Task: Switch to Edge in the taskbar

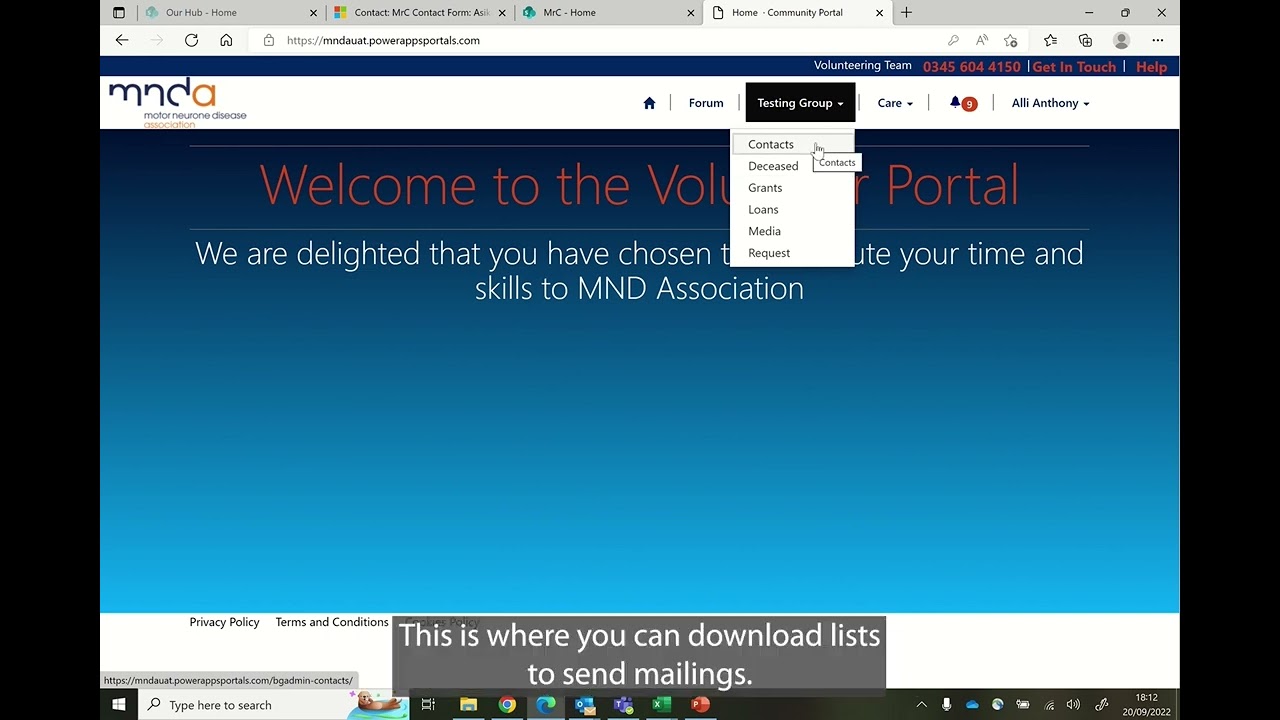Action: [x=546, y=705]
